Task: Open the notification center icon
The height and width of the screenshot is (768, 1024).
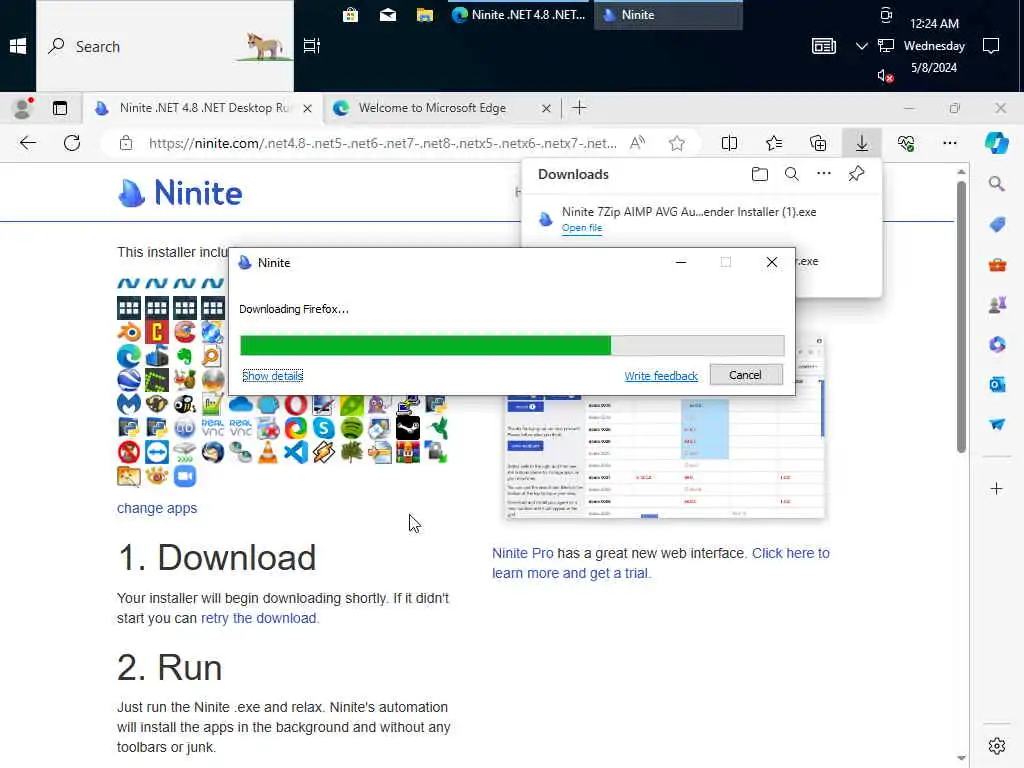Action: click(x=991, y=46)
